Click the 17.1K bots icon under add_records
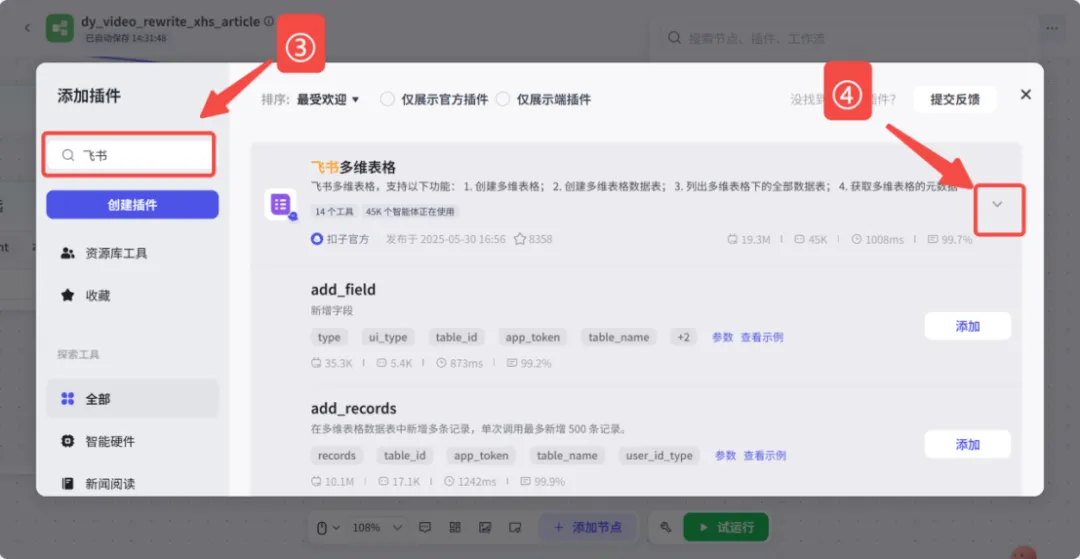 click(x=382, y=481)
